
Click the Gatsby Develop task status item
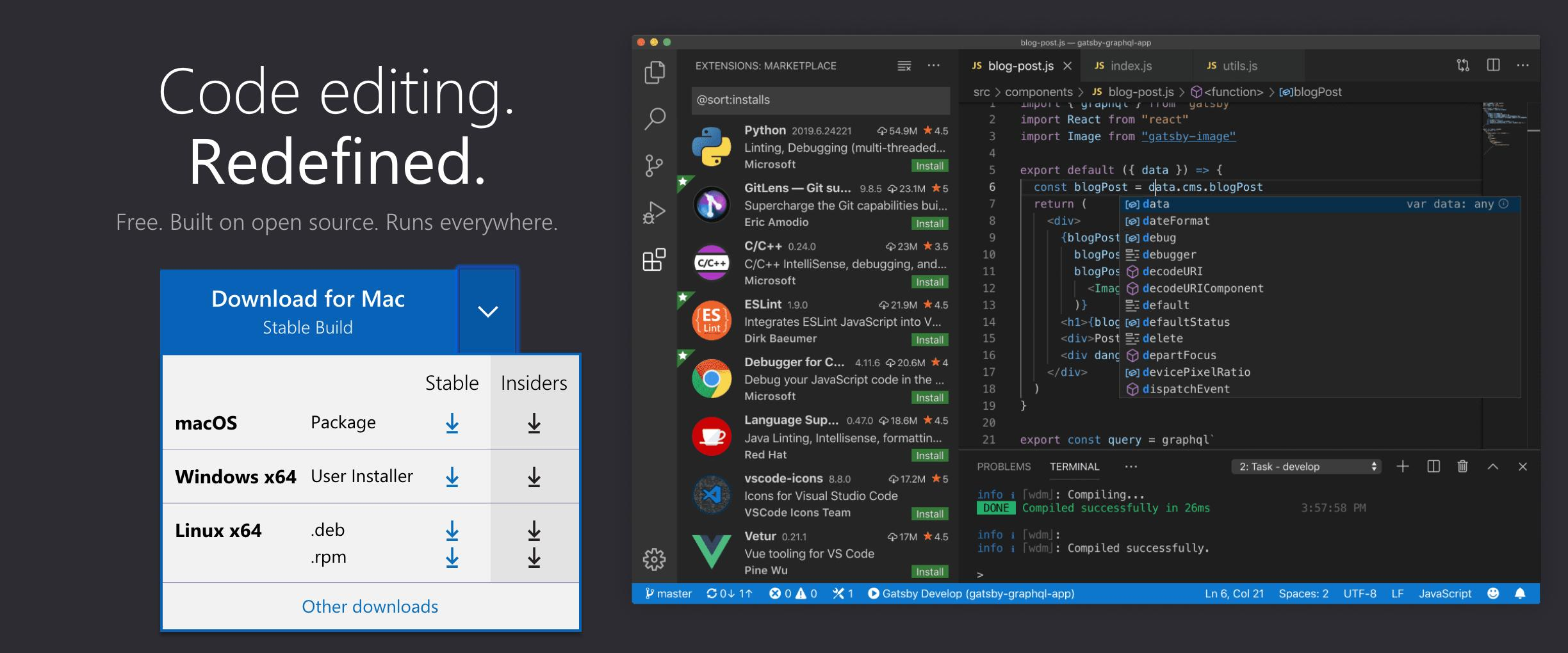point(971,593)
